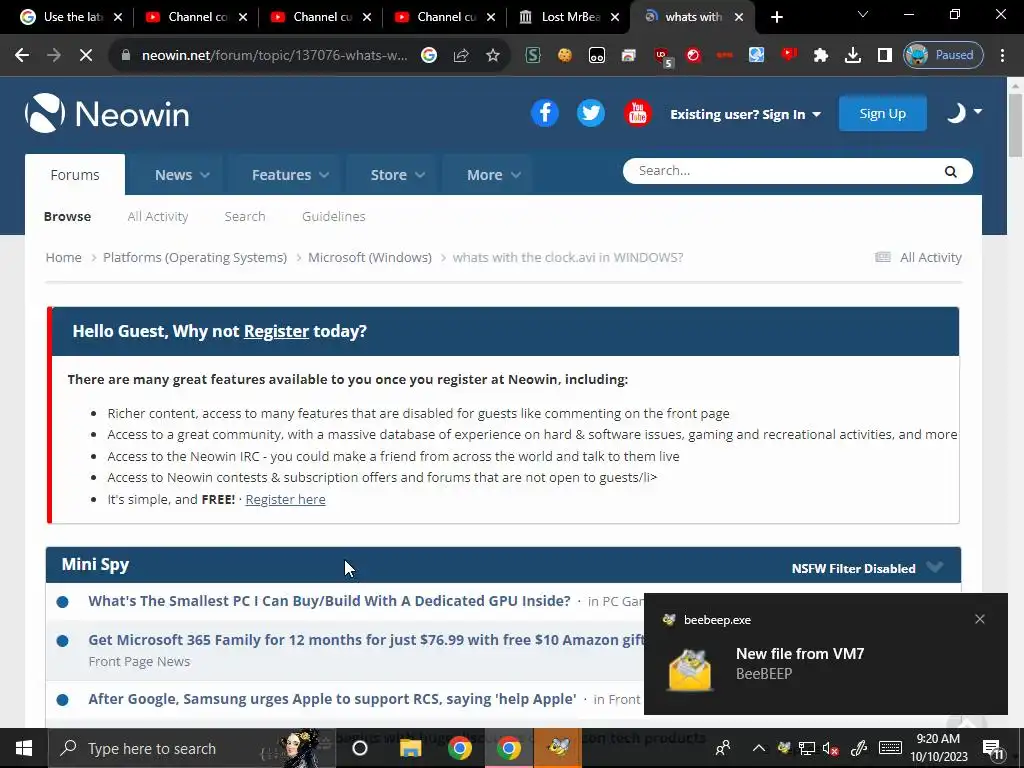Image resolution: width=1024 pixels, height=768 pixels.
Task: Click Windows taskbar search box
Action: [192, 748]
